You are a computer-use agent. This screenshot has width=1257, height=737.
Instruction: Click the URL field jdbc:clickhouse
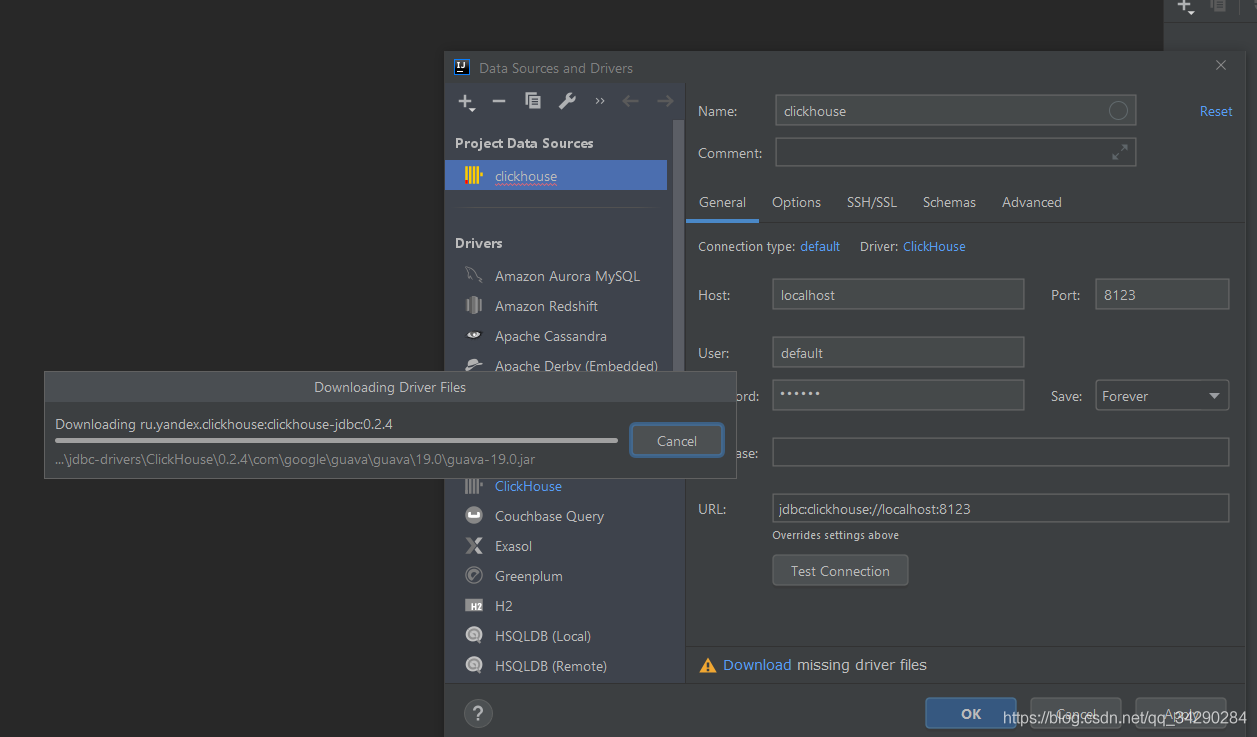(x=1001, y=508)
